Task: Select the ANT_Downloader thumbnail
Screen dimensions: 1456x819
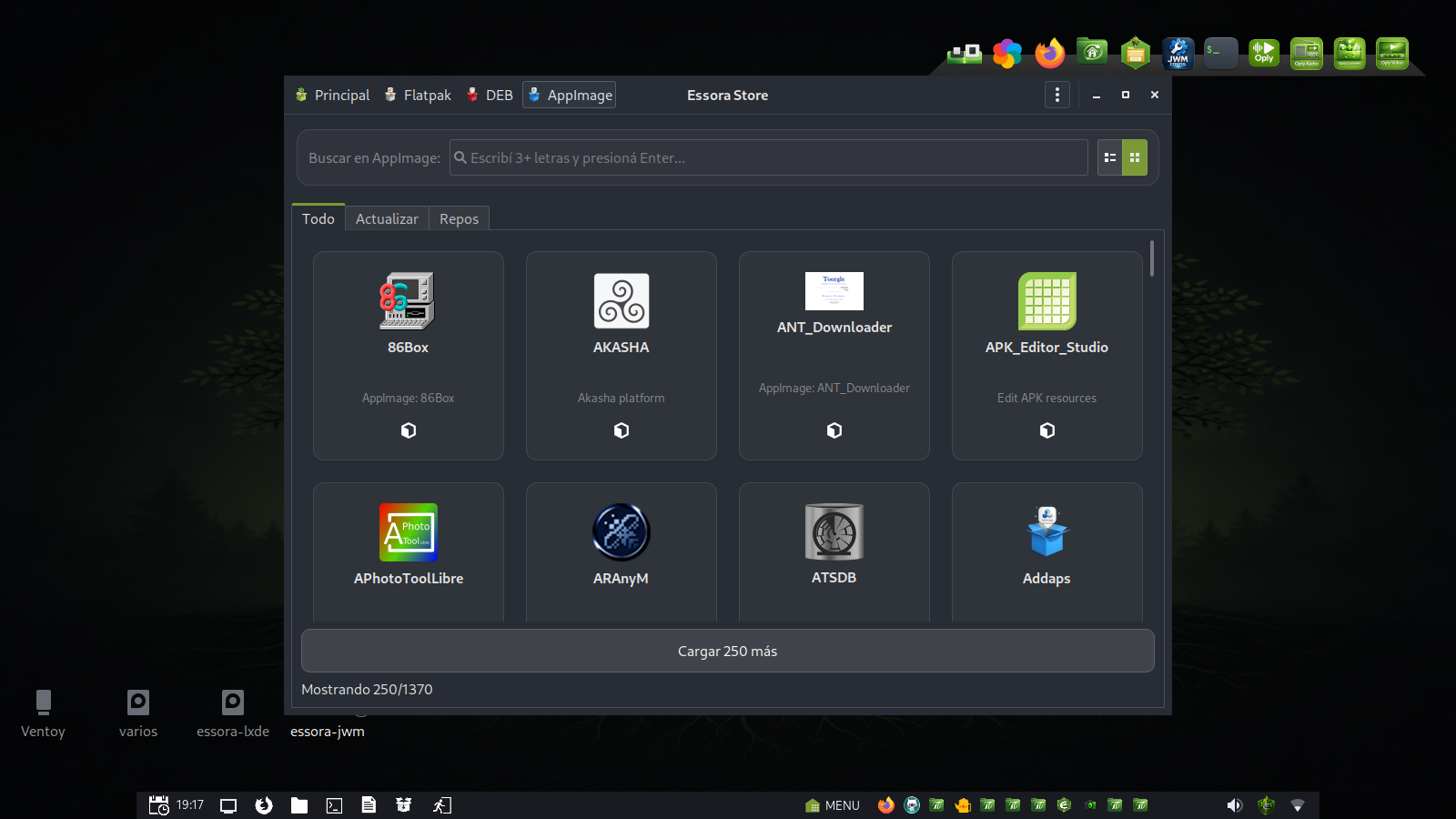Action: (834, 291)
